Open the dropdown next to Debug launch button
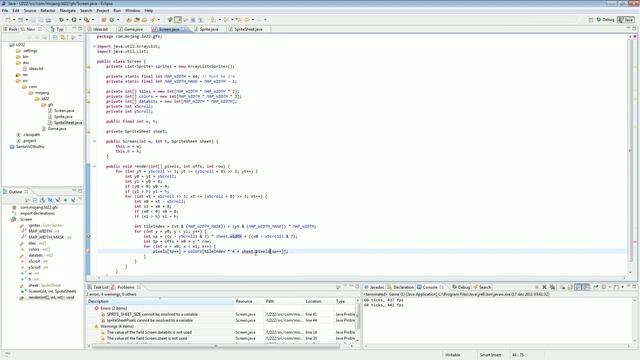This screenshot has height=360, width=640. pyautogui.click(x=67, y=20)
